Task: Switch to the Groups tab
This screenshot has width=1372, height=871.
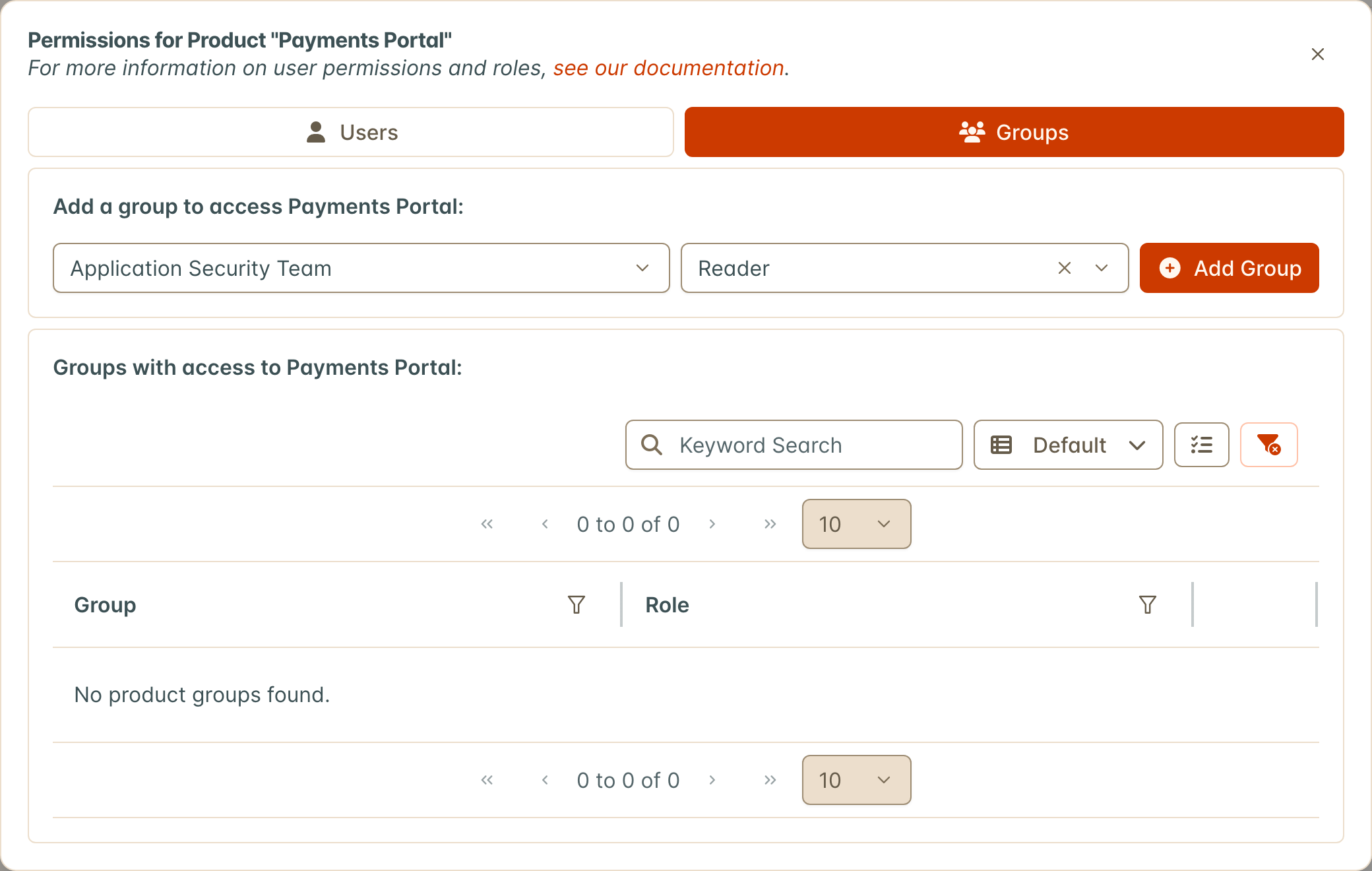Action: coord(1014,132)
